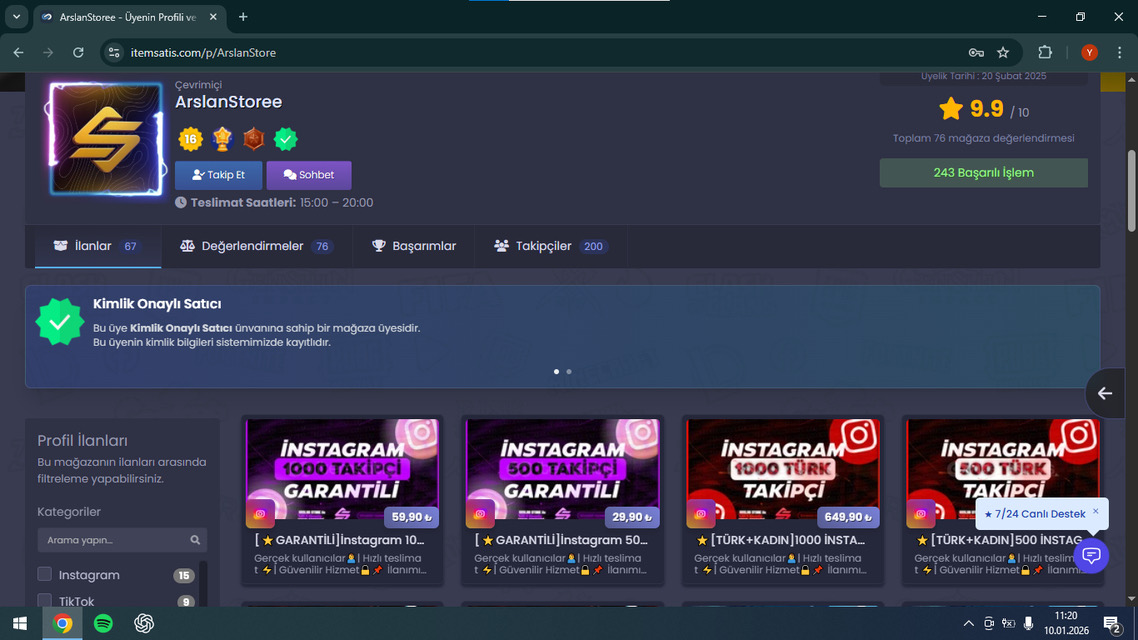Check the TikTok category checkbox
This screenshot has width=1138, height=640.
[44, 600]
